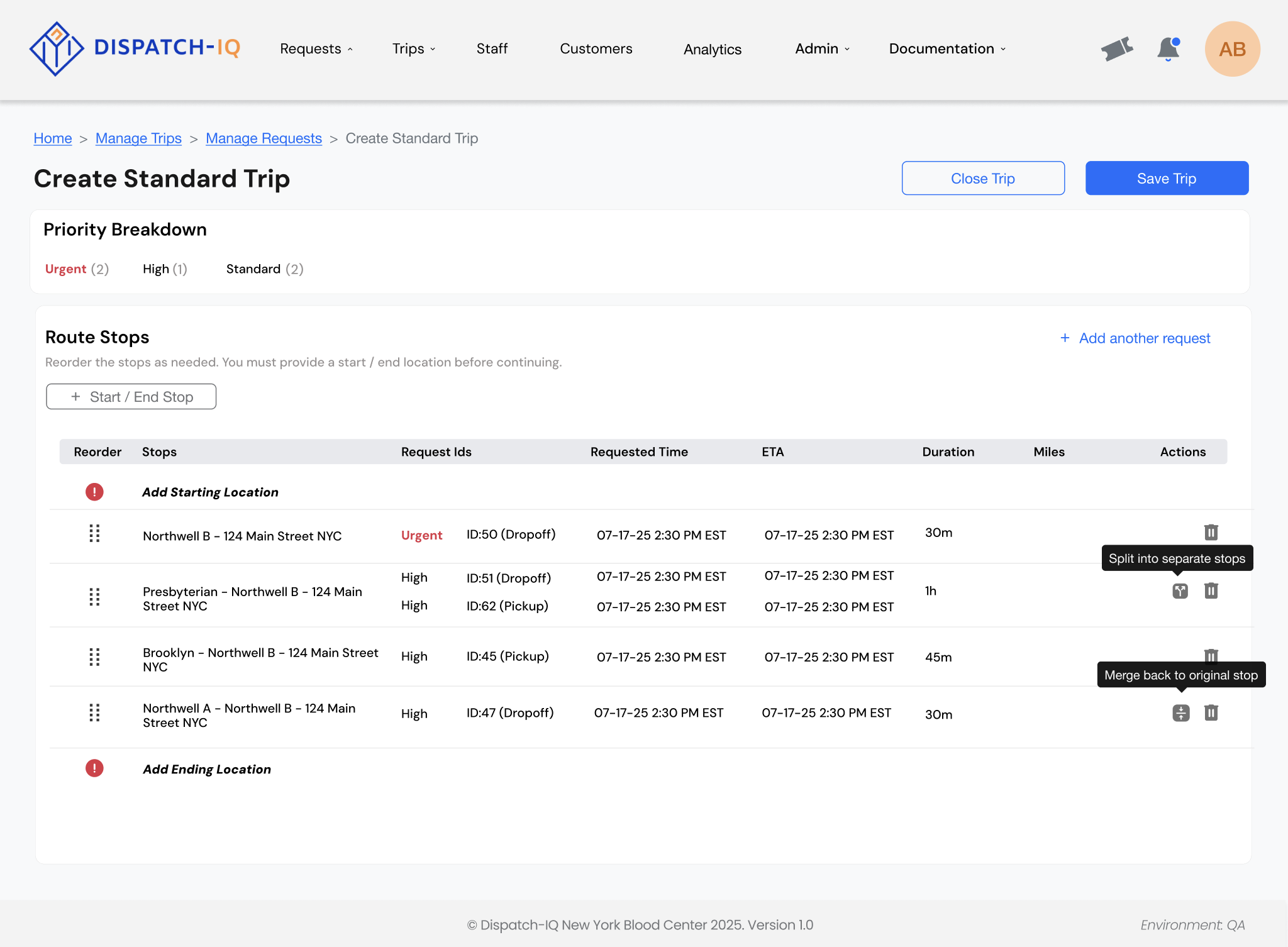Screen dimensions: 1288x947
Task: Expand the Documentation dropdown menu
Action: click(x=947, y=48)
